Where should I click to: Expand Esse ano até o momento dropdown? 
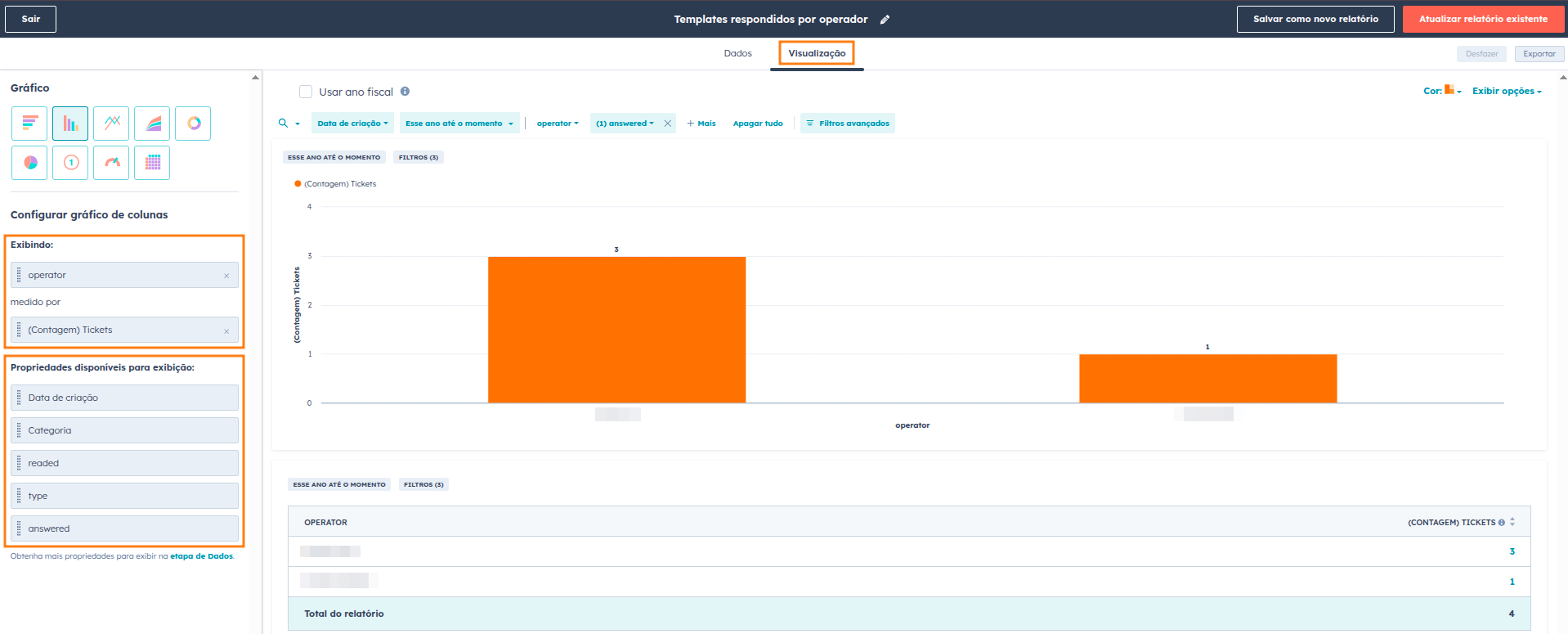459,124
